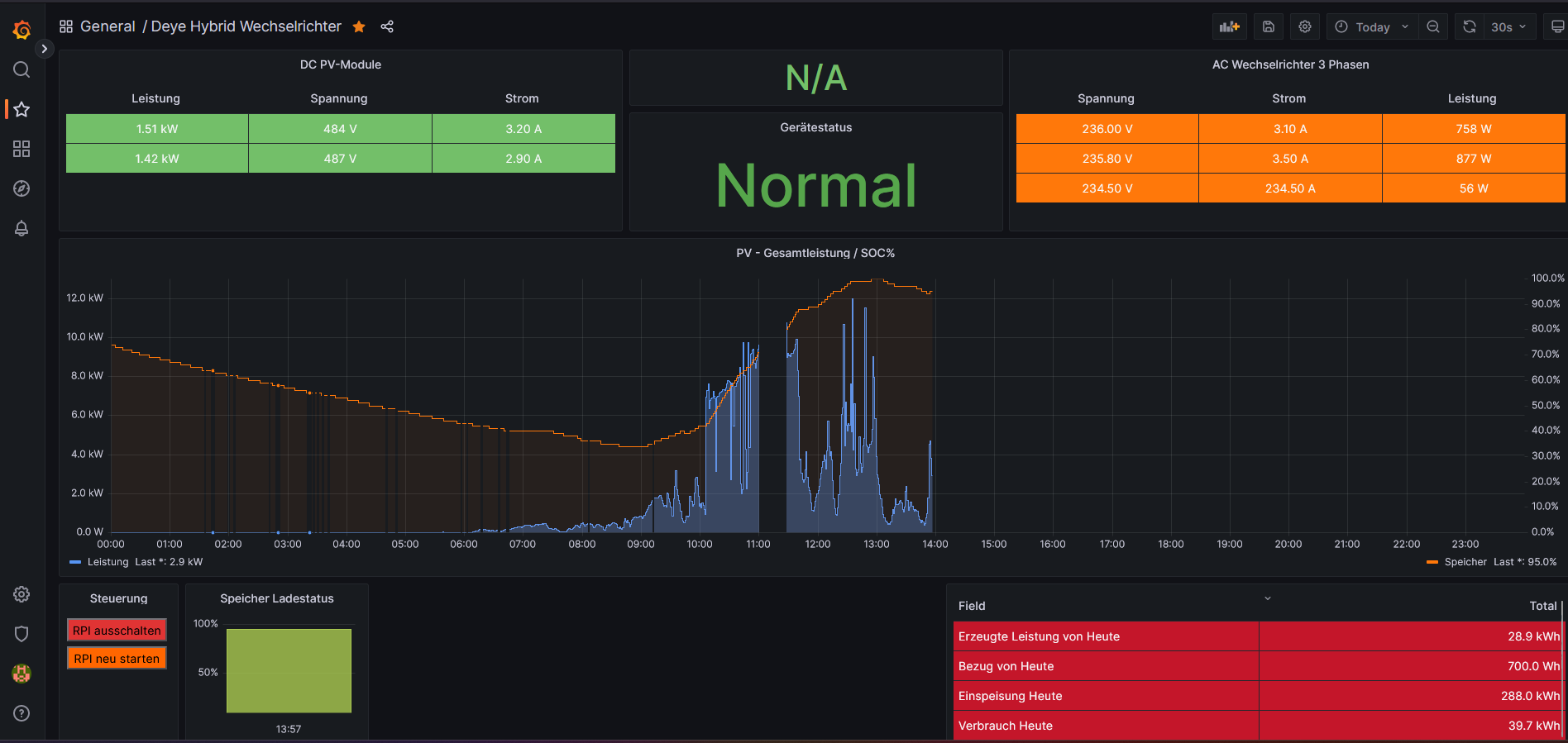The image size is (1568, 743).
Task: Unstar the dashboard using the star toggle
Action: click(x=359, y=26)
